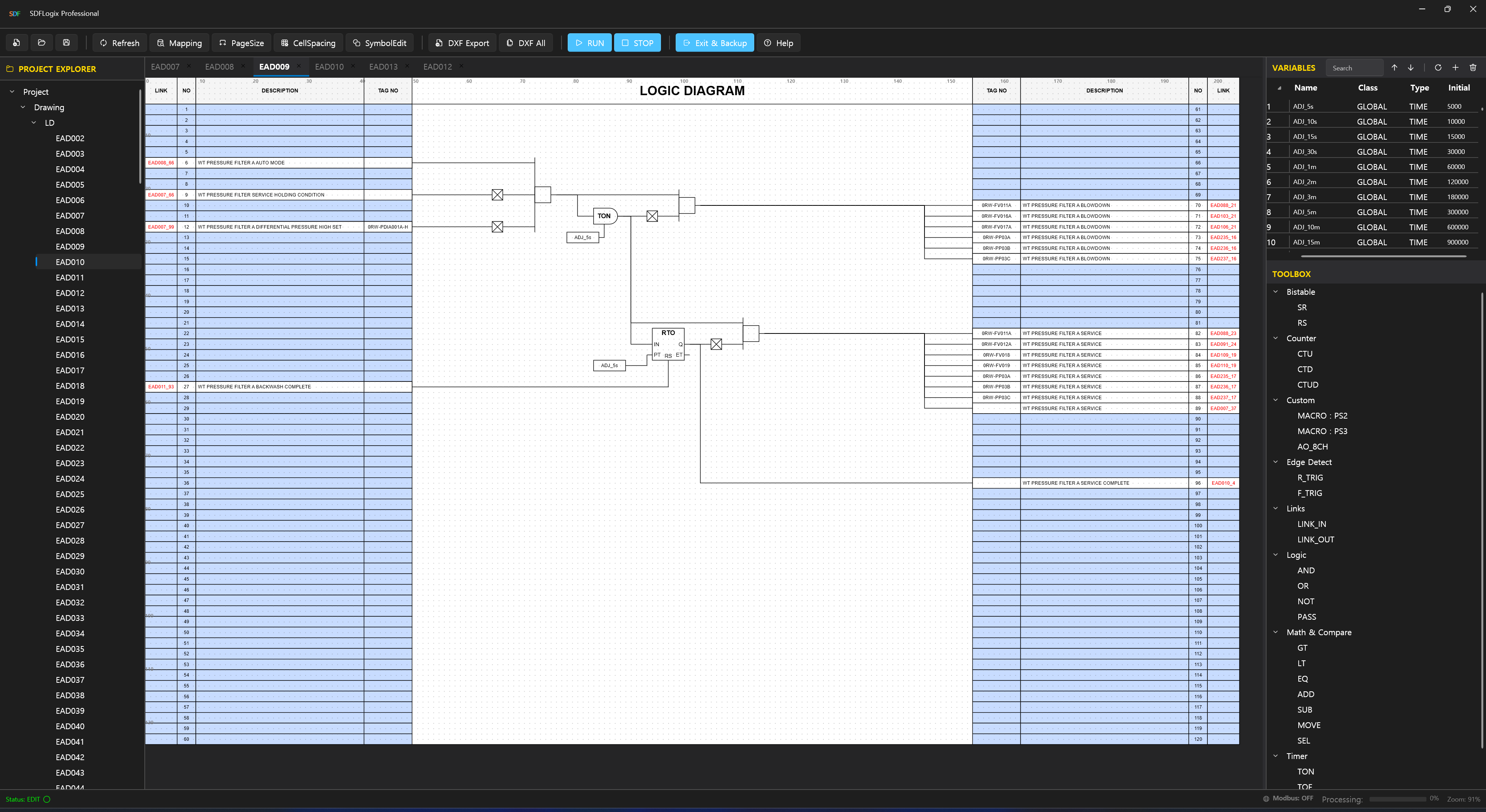
Task: Click the RUN button
Action: click(x=589, y=43)
